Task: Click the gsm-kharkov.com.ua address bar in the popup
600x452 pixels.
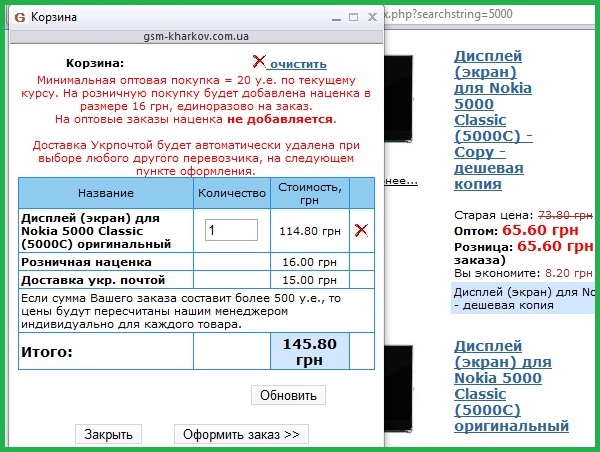Action: 195,36
